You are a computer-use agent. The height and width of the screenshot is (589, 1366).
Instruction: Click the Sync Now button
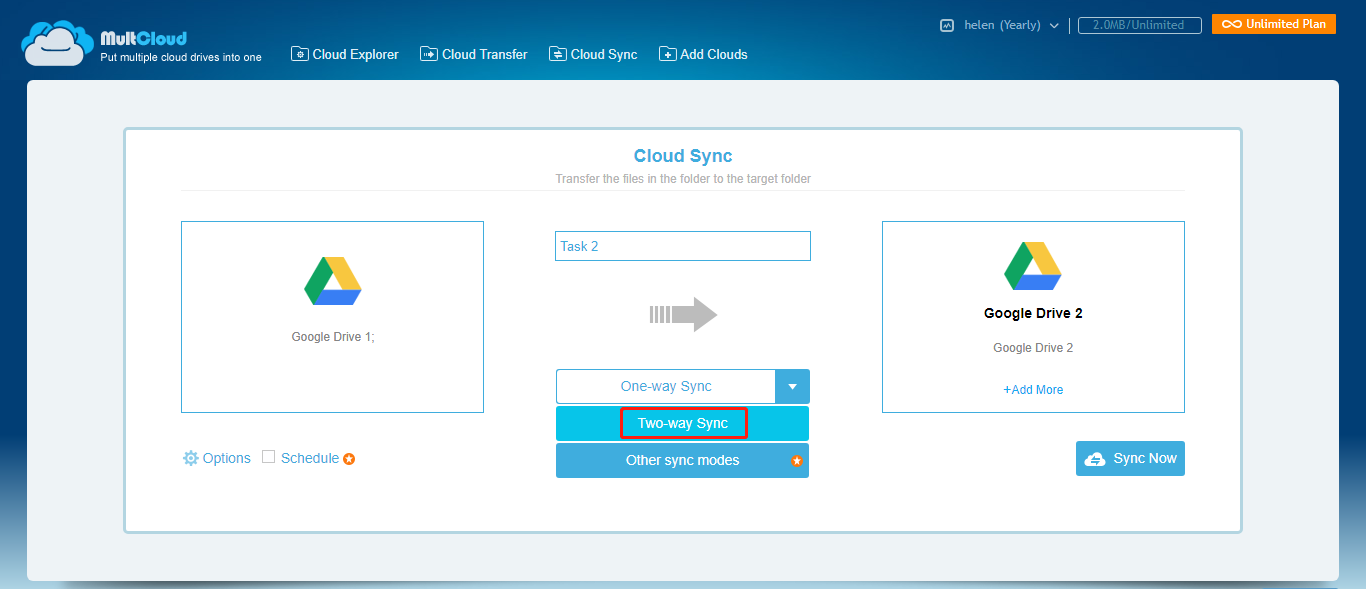tap(1130, 458)
